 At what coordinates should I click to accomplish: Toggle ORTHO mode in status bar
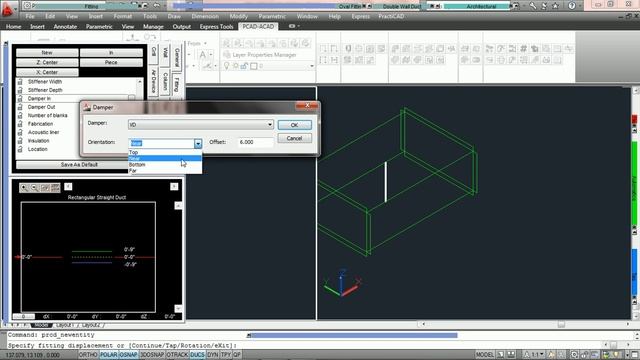tap(88, 355)
